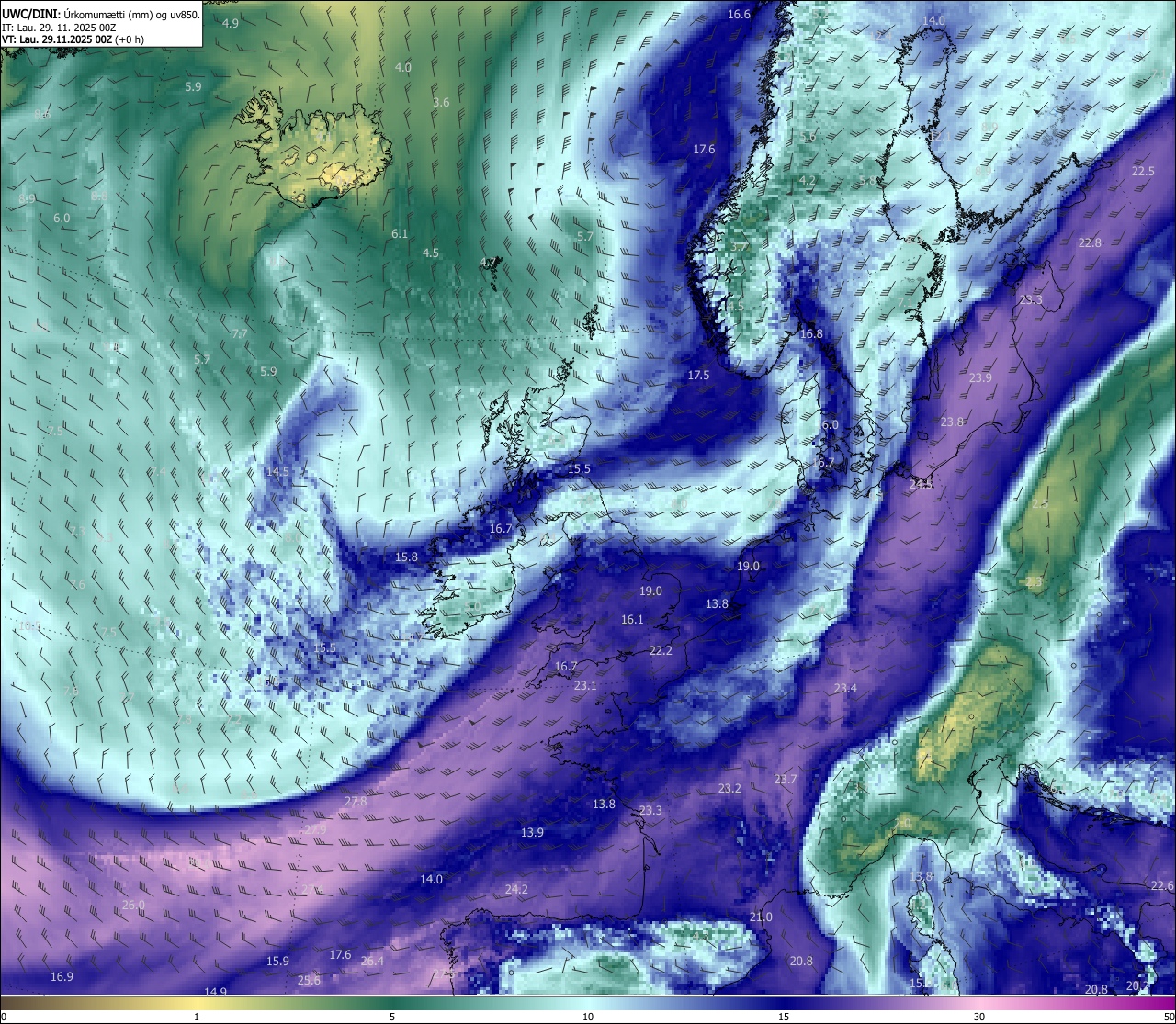Click the 21.0 value label

pyautogui.click(x=761, y=917)
